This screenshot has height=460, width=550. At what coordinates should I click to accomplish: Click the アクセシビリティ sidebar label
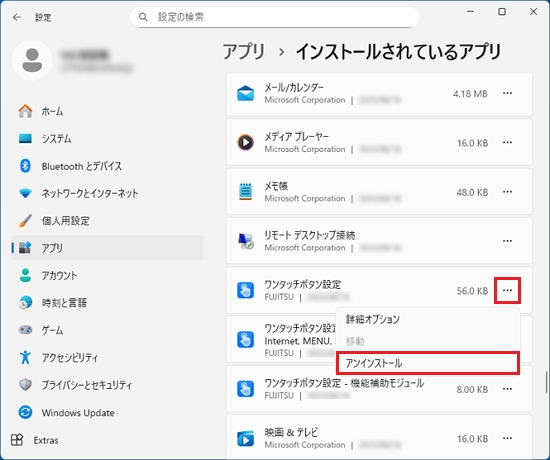click(x=70, y=357)
